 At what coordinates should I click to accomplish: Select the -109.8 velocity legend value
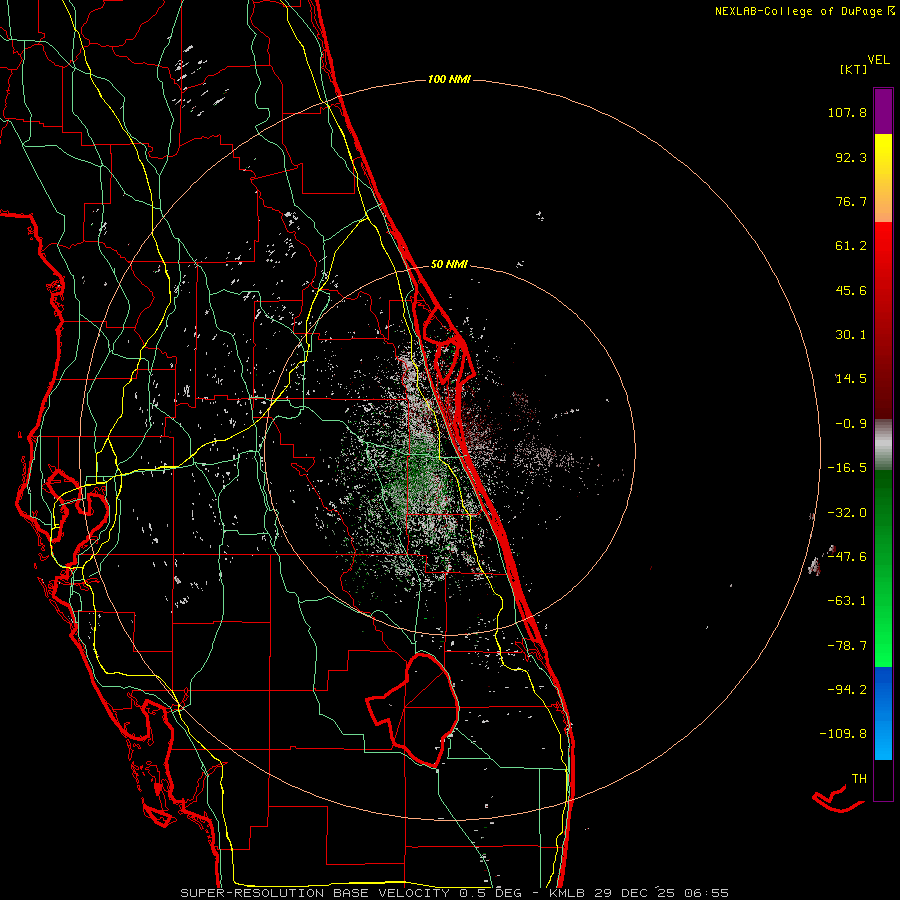[843, 734]
